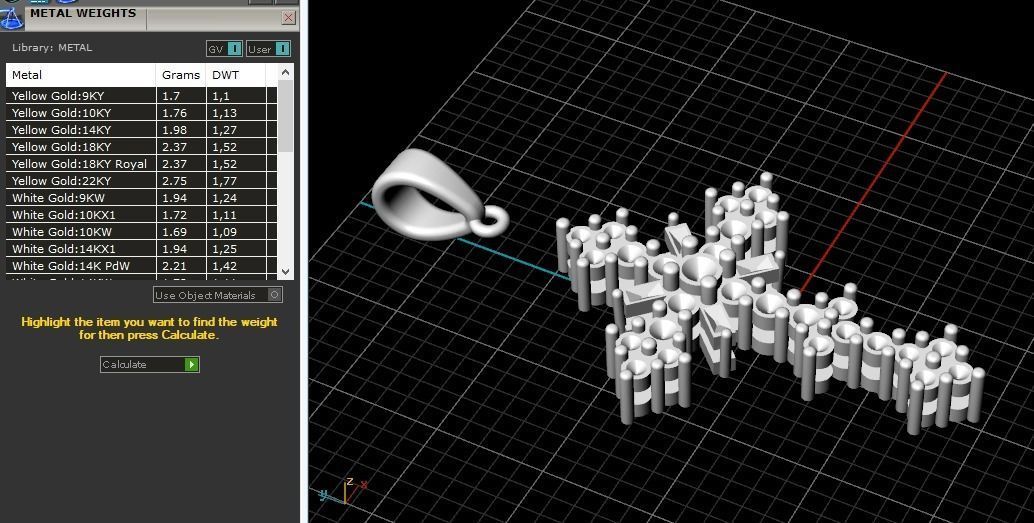Click the green arrow on Calculate
The width and height of the screenshot is (1034, 523).
click(191, 364)
